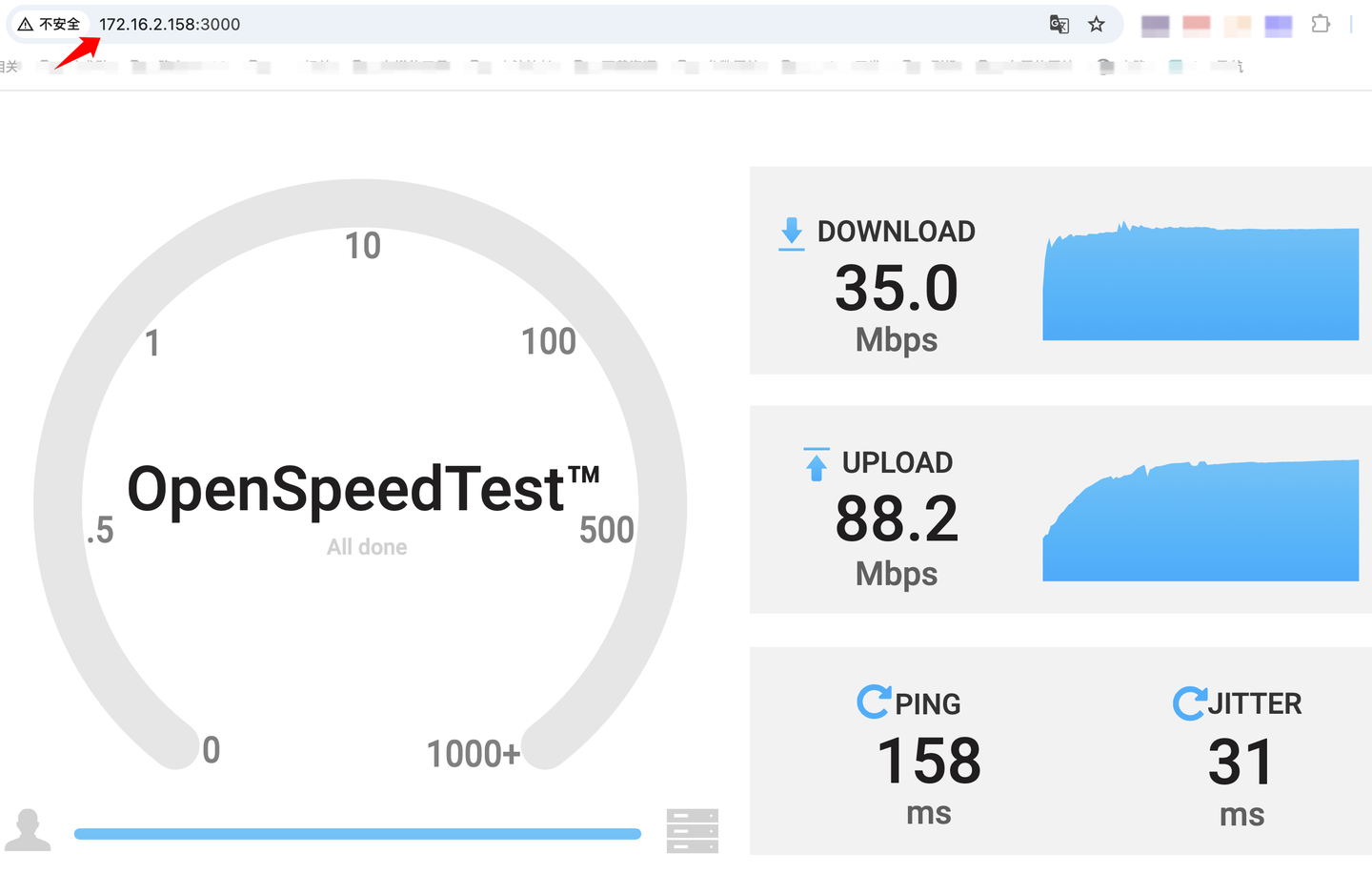This screenshot has height=874, width=1372.
Task: Click the server rack icon below the gauge
Action: [x=693, y=831]
